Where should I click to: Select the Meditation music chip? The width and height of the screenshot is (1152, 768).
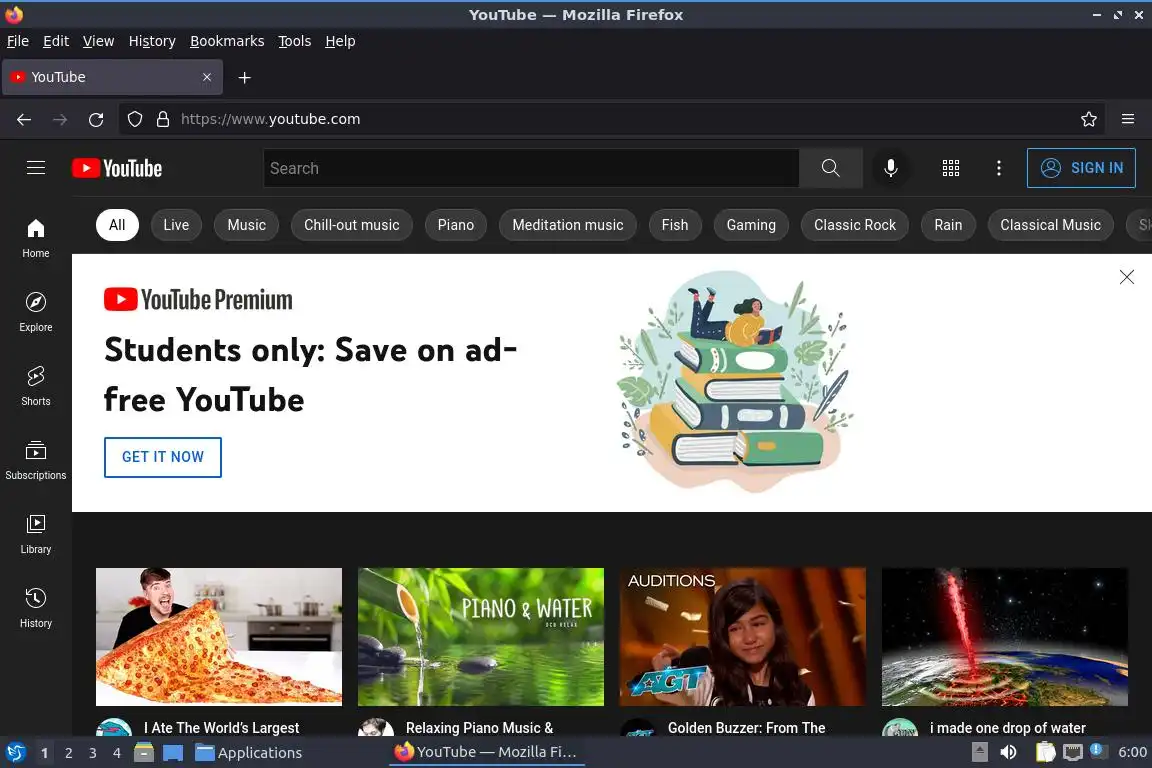pyautogui.click(x=568, y=225)
